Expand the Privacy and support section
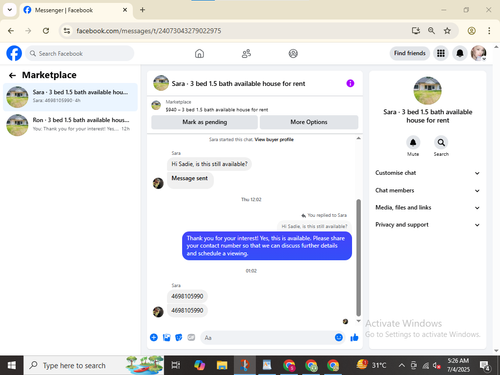Viewport: 500px width, 375px height. pos(428,225)
